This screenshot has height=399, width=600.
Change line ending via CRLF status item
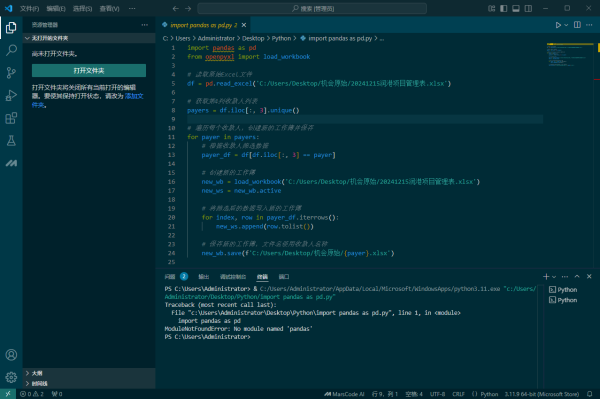[x=458, y=394]
